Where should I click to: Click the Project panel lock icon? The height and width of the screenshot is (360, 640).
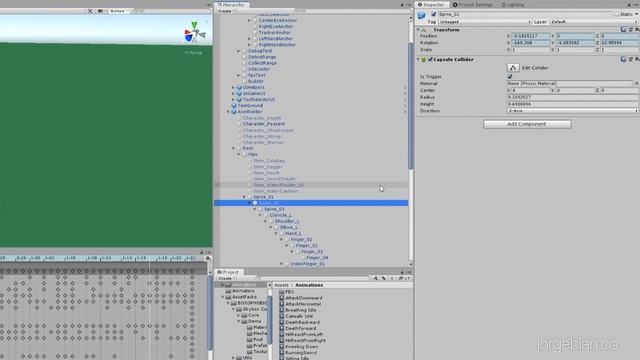[x=402, y=272]
